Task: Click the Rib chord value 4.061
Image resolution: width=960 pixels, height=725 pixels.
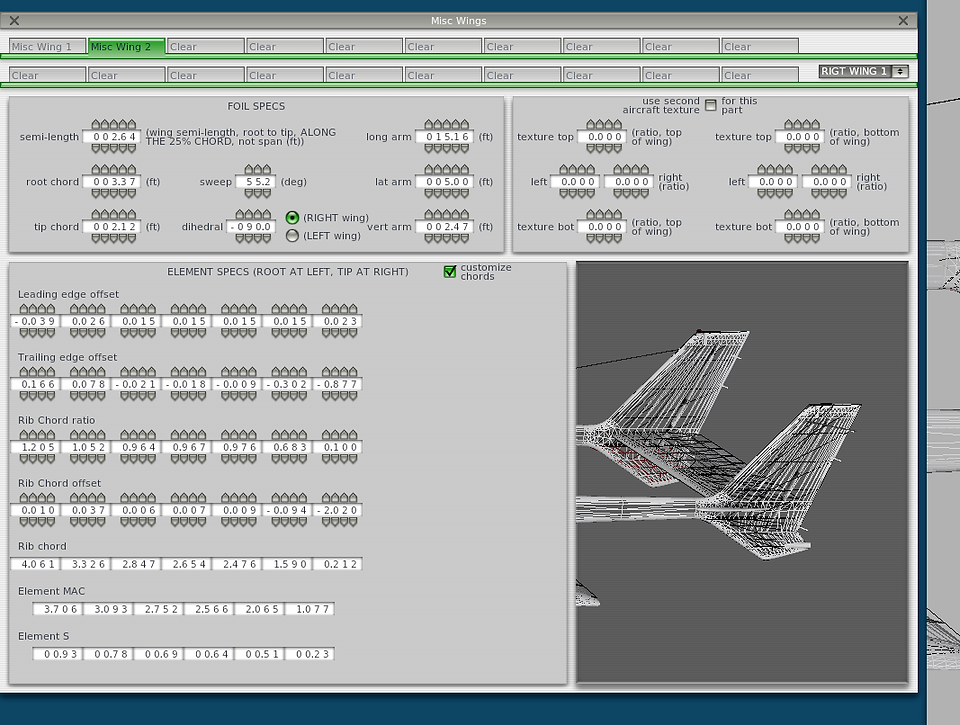Action: (x=36, y=564)
